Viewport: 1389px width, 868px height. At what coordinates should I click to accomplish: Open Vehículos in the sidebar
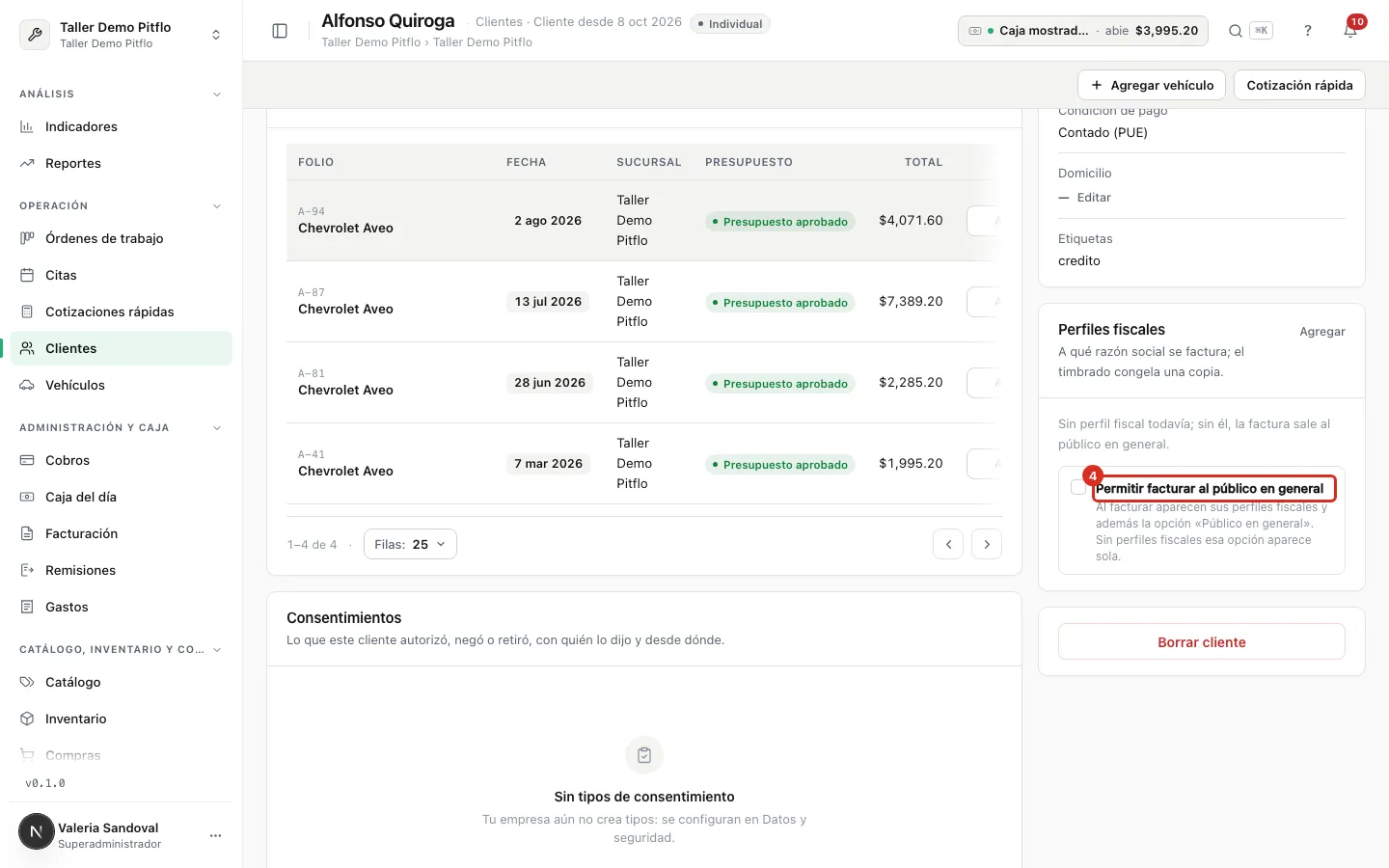pyautogui.click(x=122, y=385)
